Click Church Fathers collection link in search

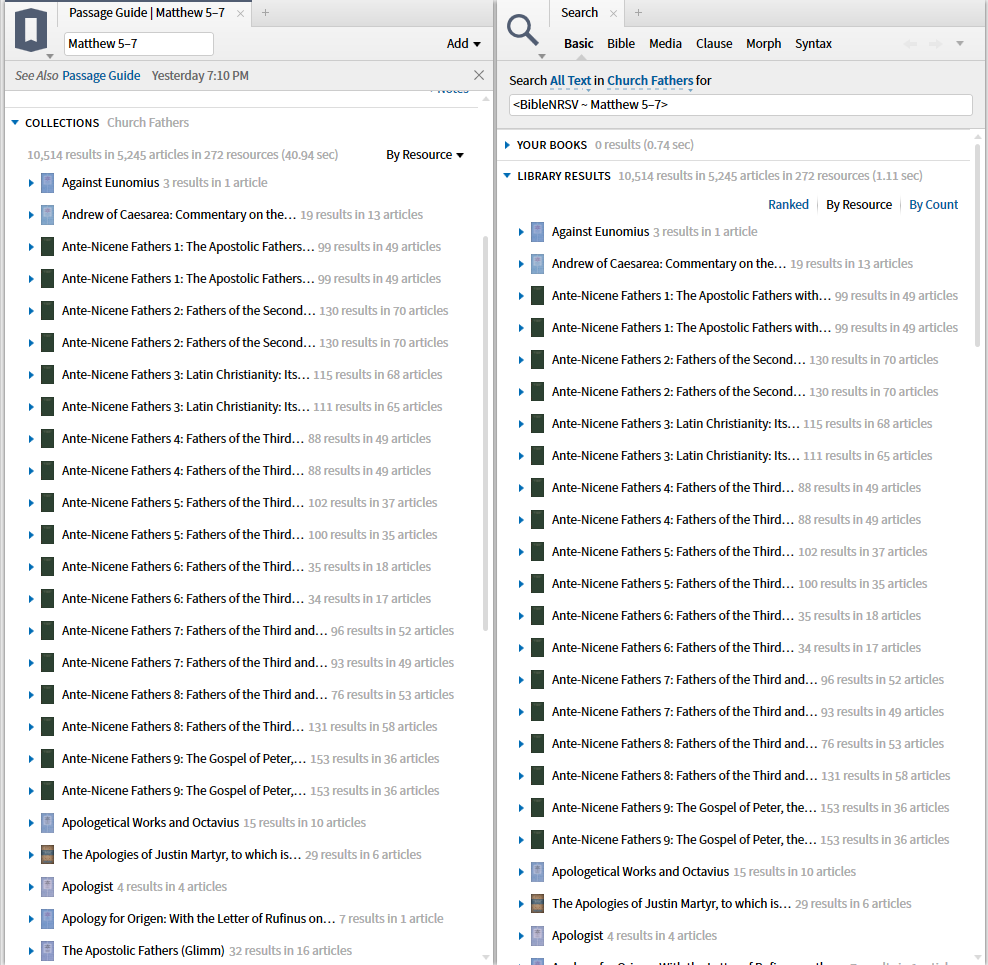650,81
